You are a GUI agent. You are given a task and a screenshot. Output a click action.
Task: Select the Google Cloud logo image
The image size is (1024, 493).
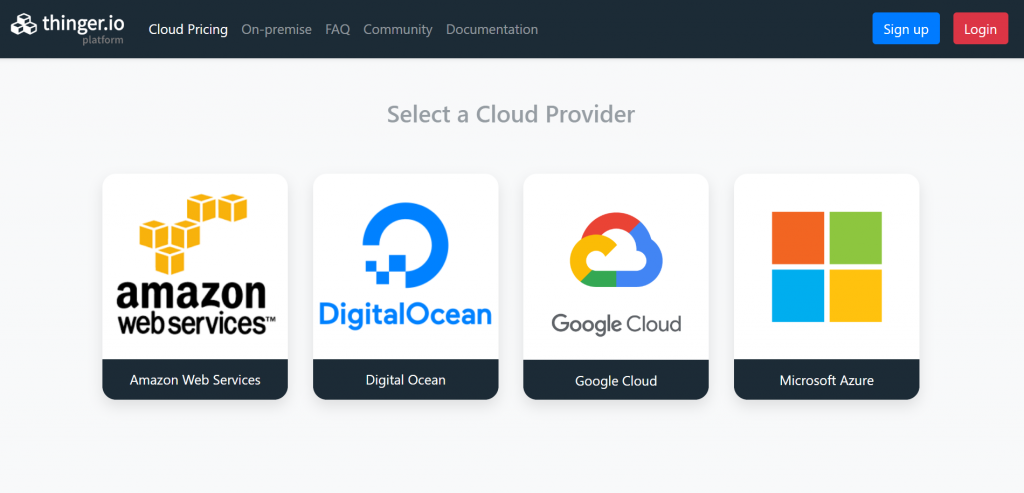[x=616, y=274]
